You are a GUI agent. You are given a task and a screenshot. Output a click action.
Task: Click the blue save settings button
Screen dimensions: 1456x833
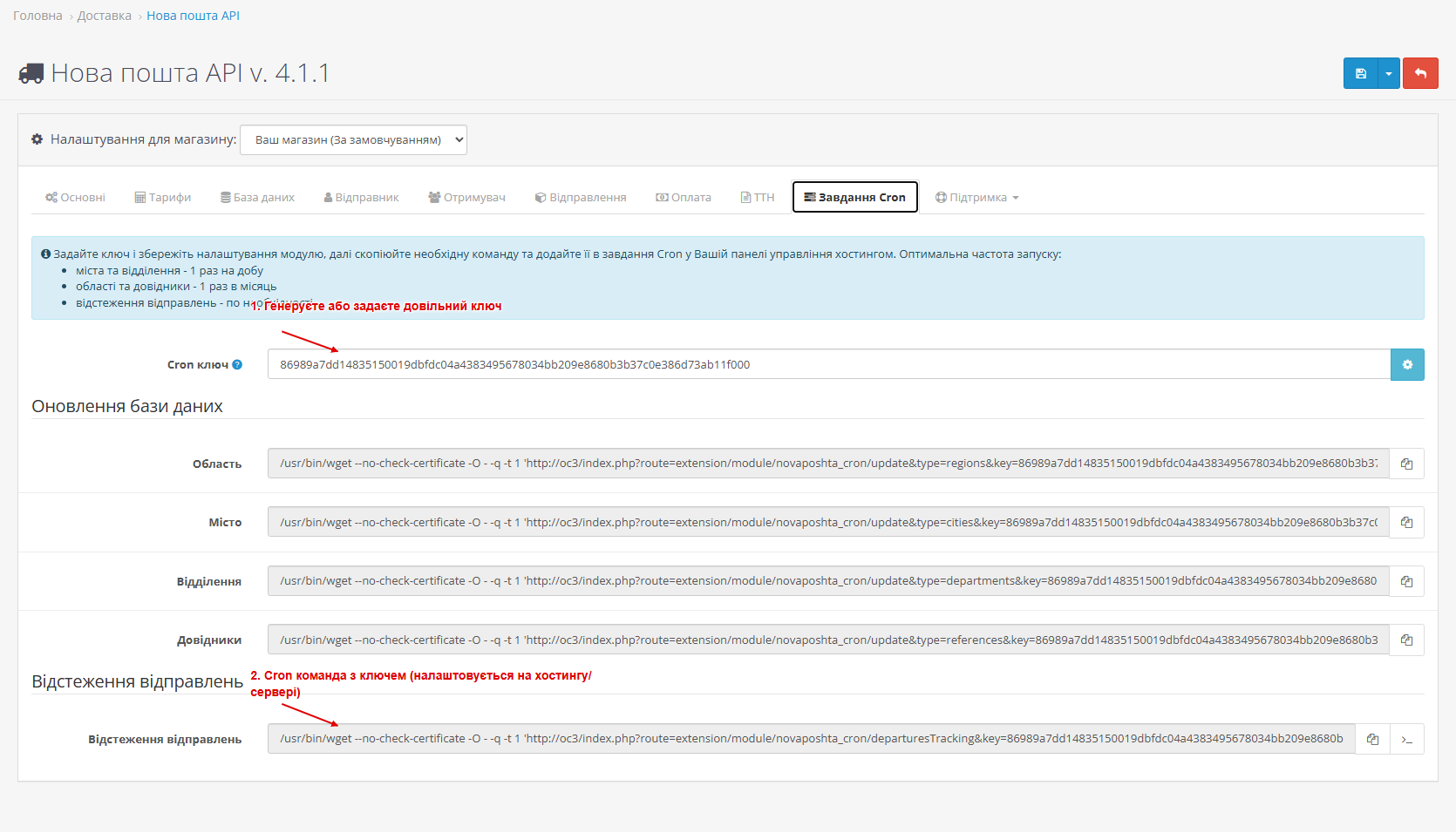[x=1360, y=73]
